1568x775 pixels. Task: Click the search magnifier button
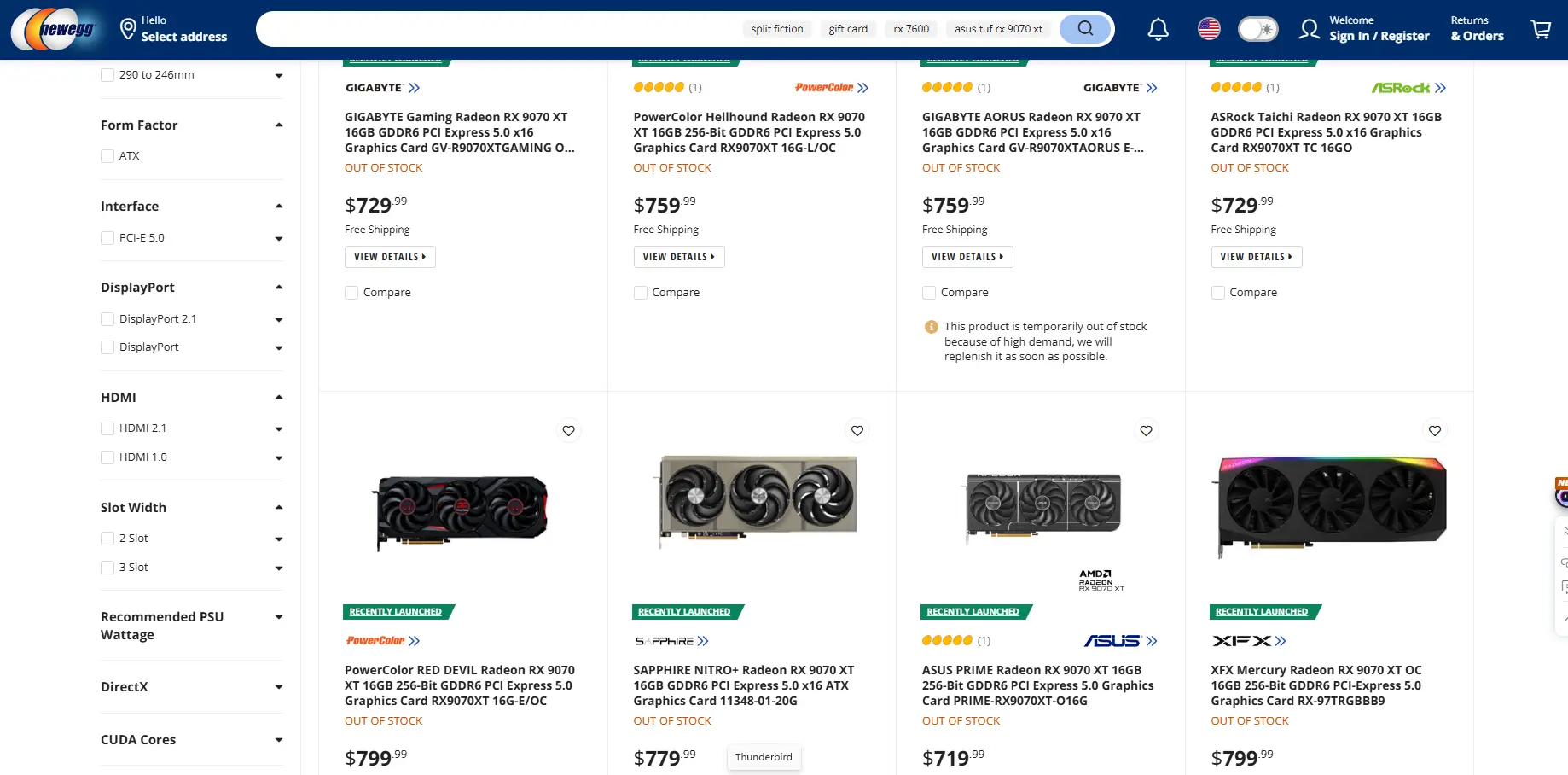[1084, 29]
